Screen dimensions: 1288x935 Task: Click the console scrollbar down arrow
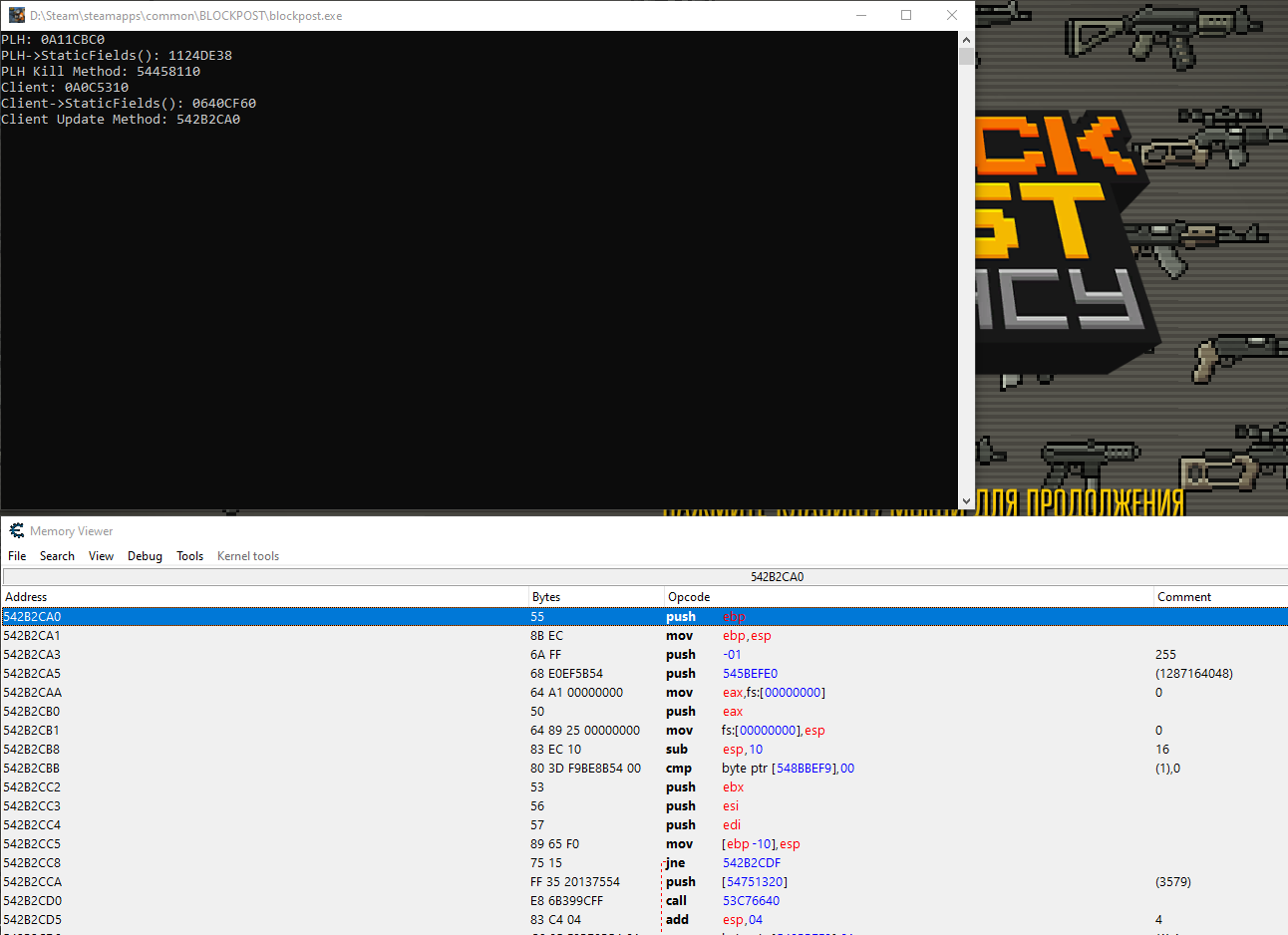(966, 501)
